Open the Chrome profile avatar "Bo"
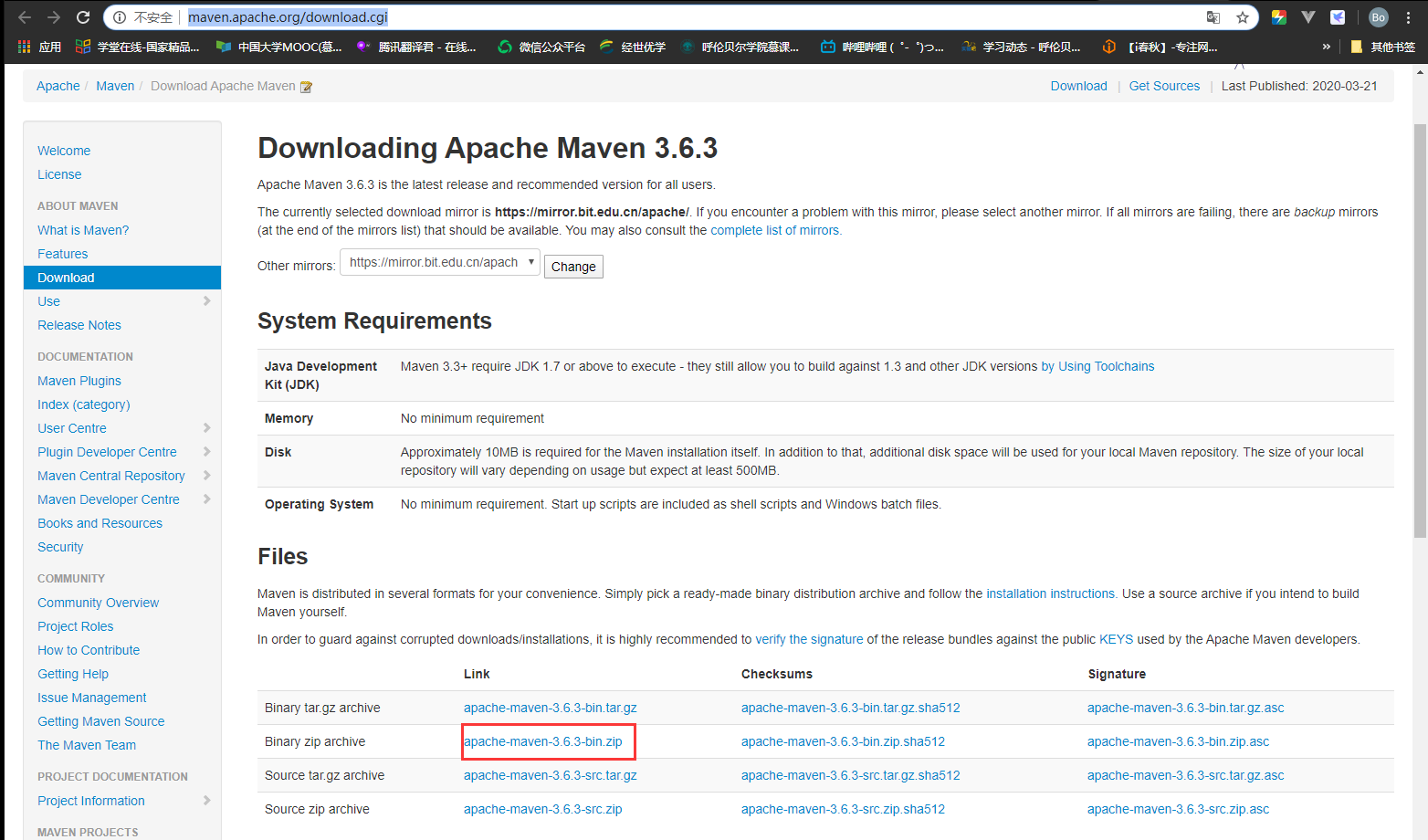1428x840 pixels. (1378, 16)
